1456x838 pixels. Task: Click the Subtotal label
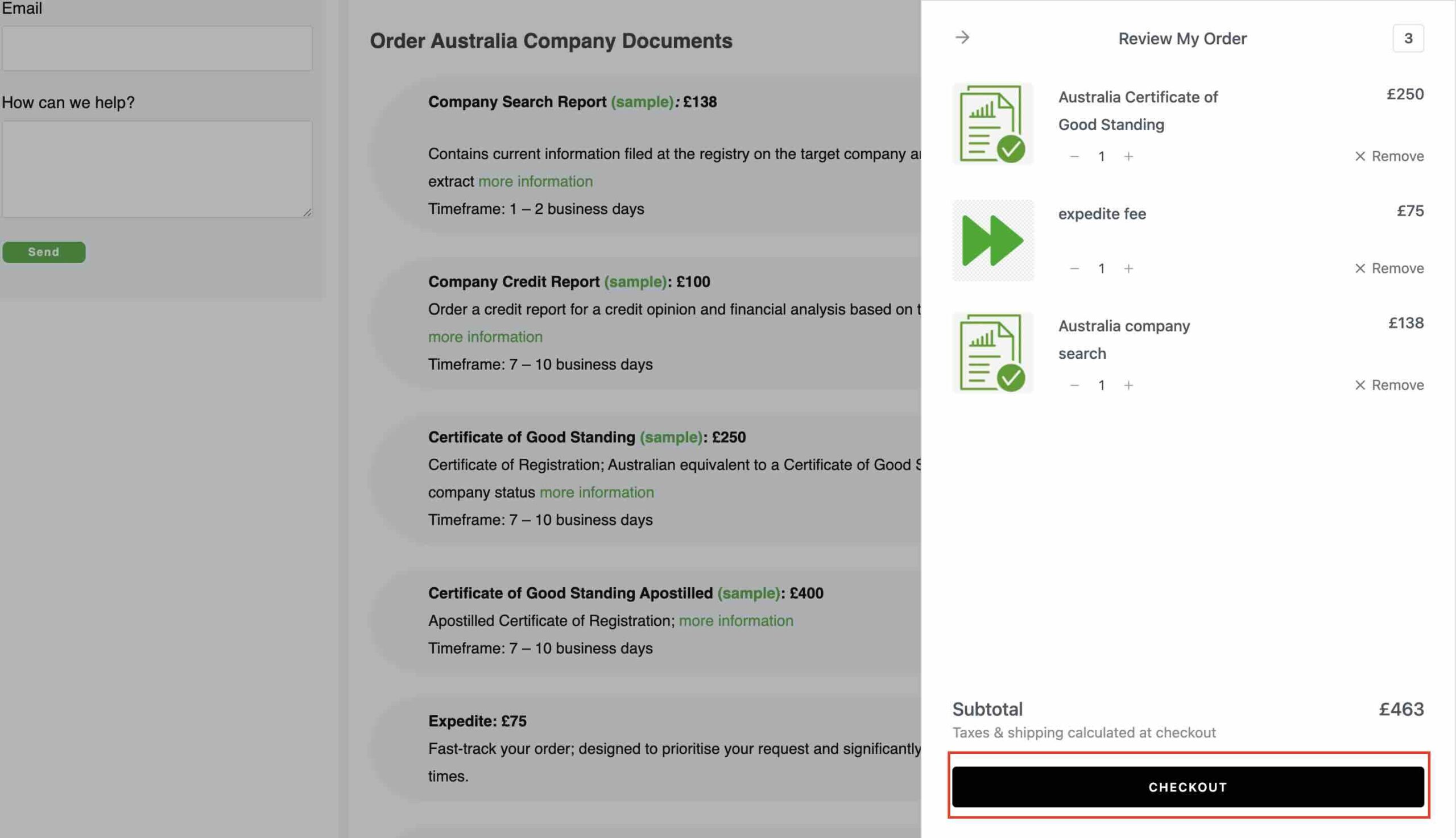pyautogui.click(x=987, y=709)
